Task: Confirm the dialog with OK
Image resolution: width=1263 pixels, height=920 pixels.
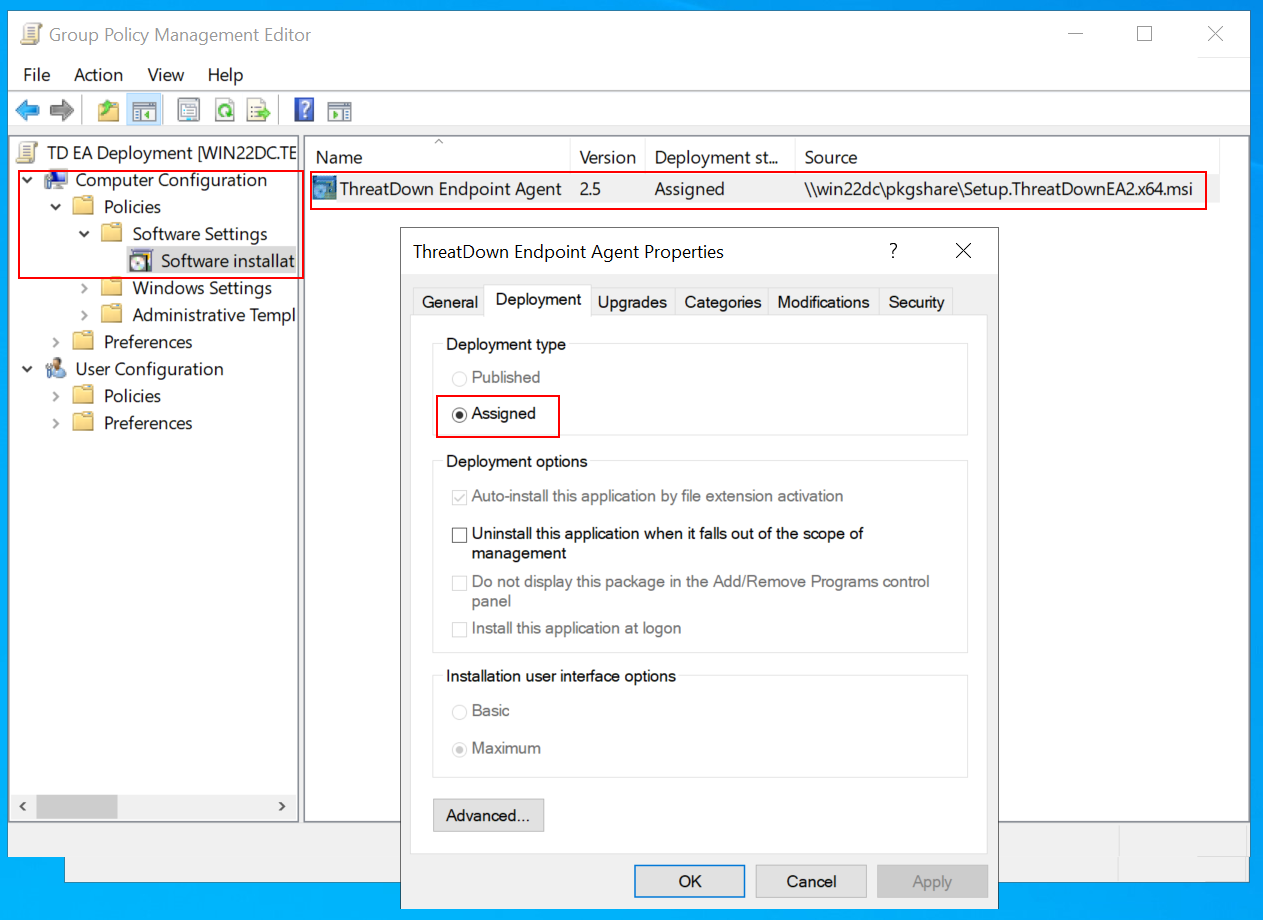Action: click(690, 881)
